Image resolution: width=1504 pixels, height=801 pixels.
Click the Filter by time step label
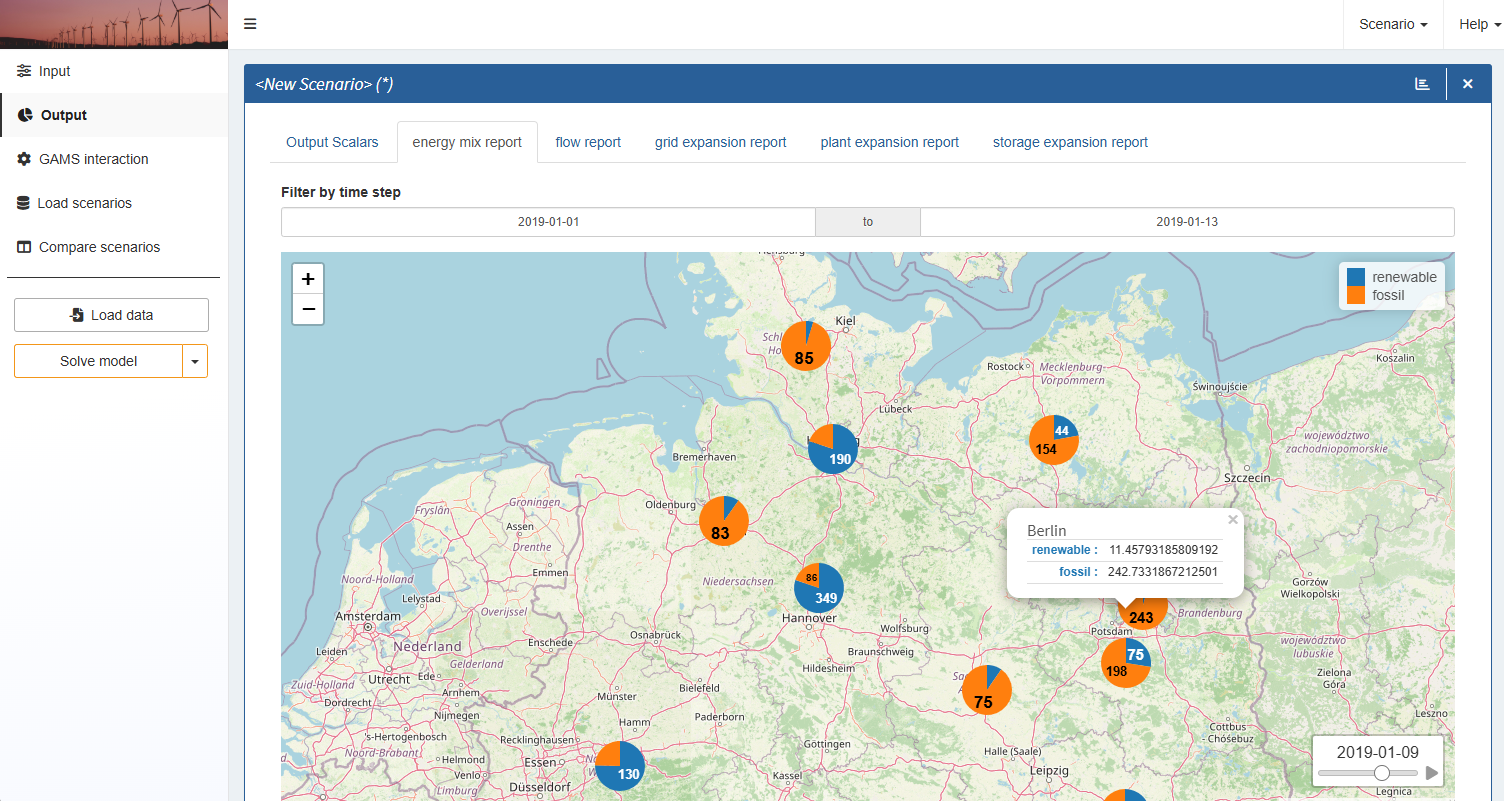[341, 192]
